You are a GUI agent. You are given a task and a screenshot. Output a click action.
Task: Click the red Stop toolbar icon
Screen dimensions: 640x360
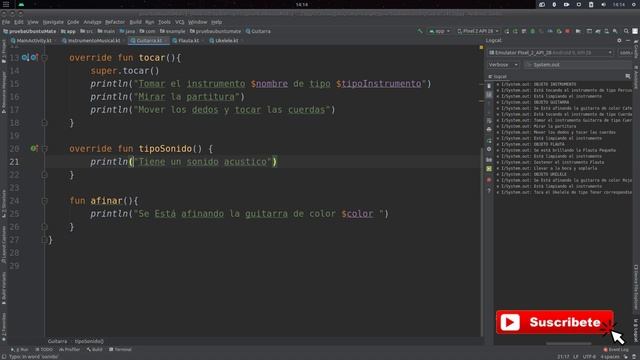pos(567,31)
